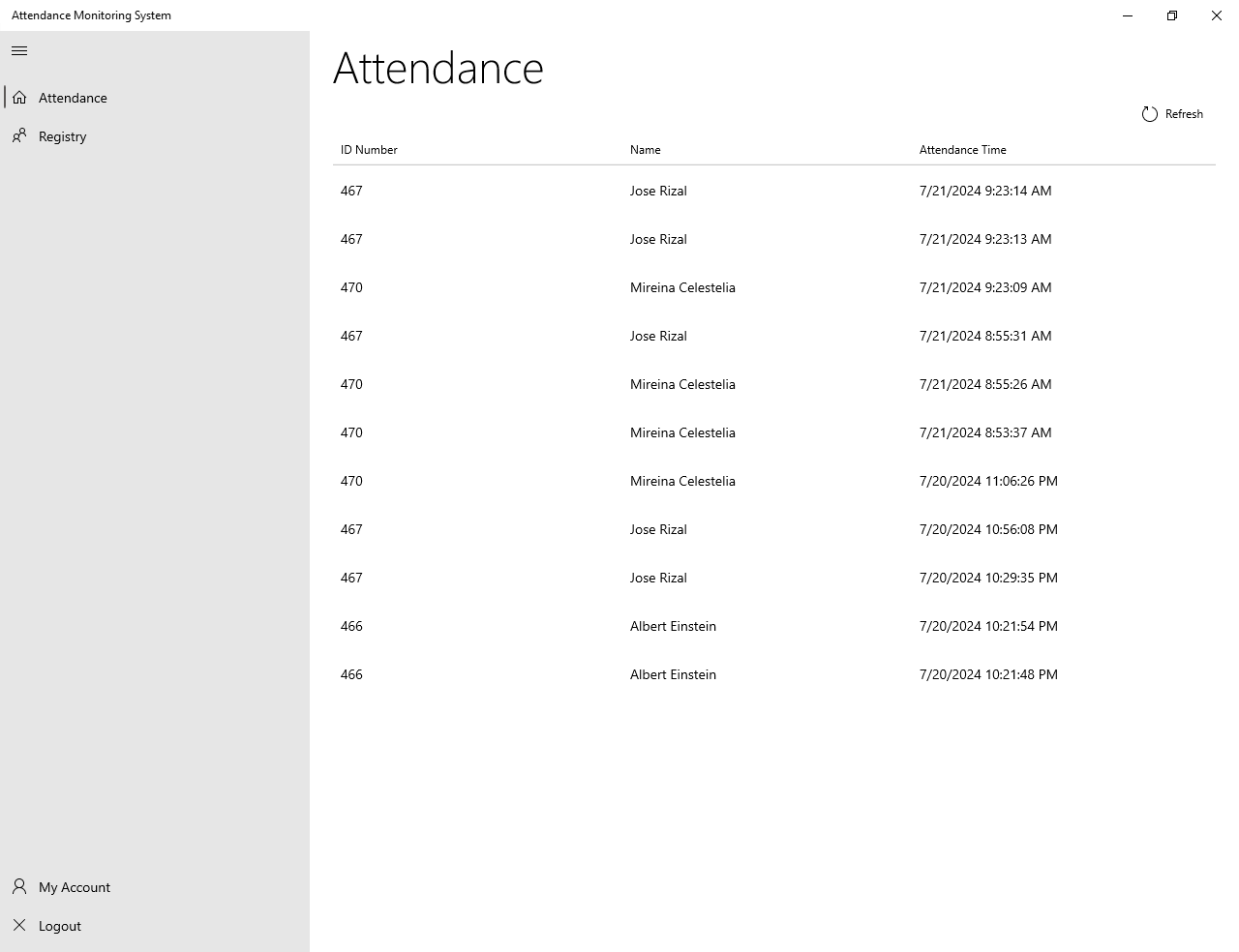1239x952 pixels.
Task: Click the Attendance home icon
Action: coord(19,98)
